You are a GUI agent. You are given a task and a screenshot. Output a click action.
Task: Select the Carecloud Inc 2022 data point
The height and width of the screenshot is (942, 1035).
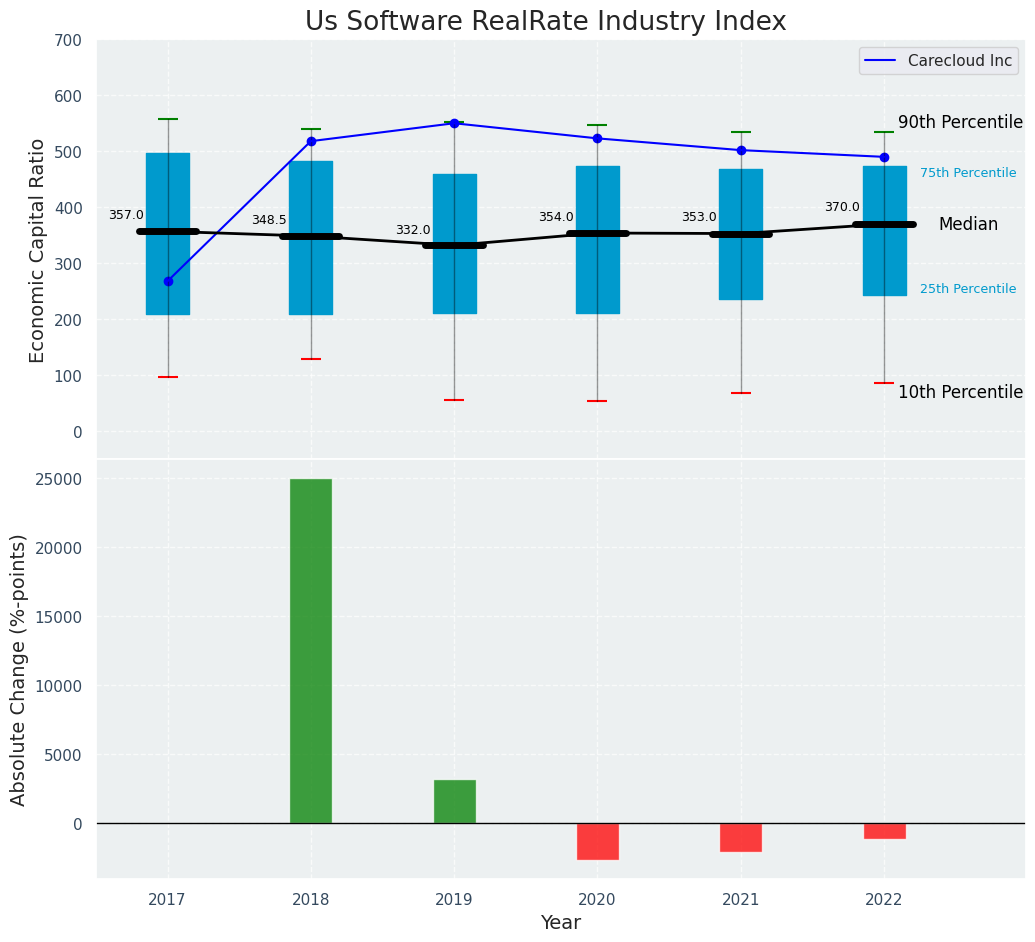pyautogui.click(x=884, y=157)
